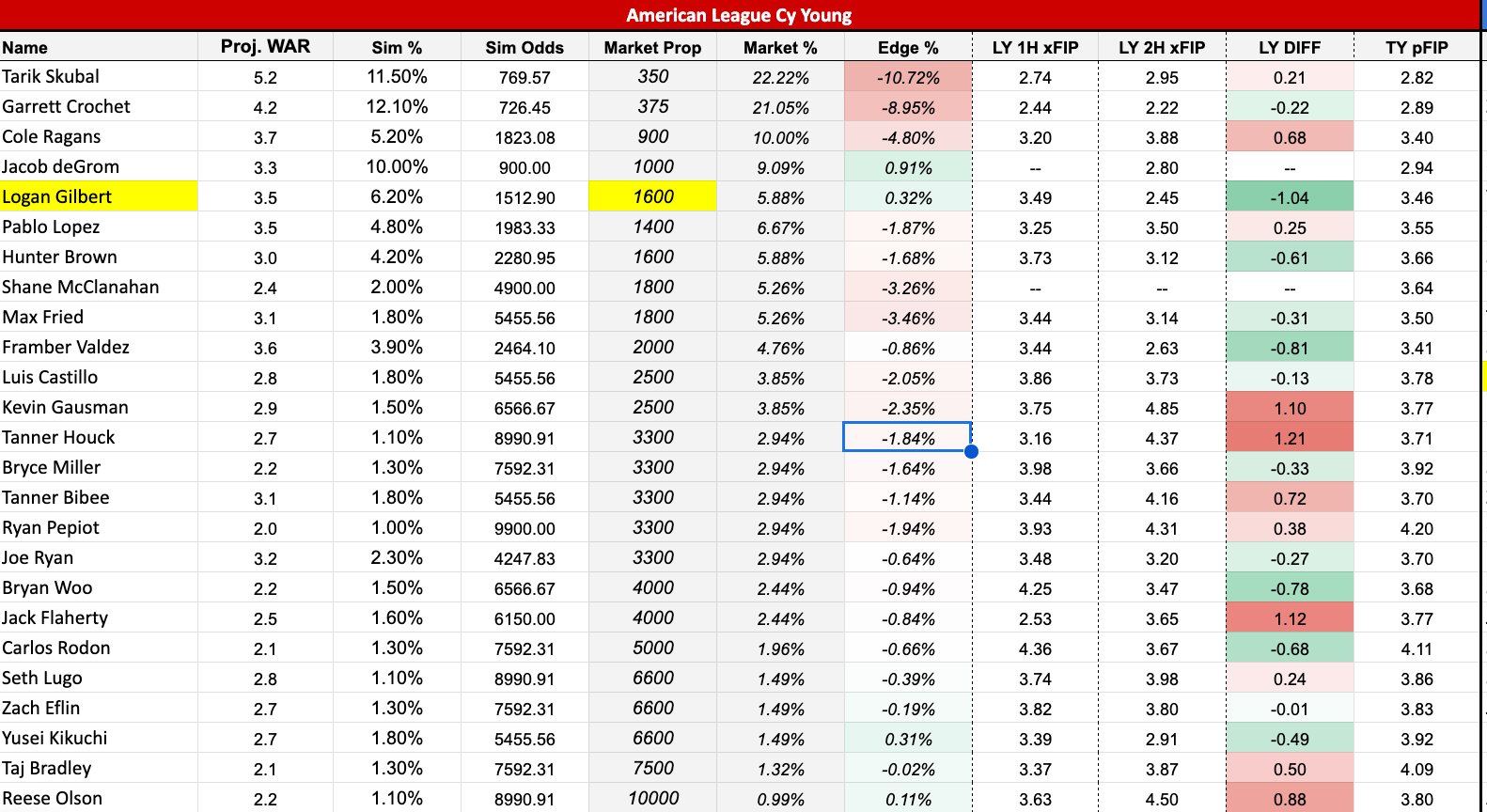Select the Seth Lugo name cell
Screen dimensions: 1487x812
(x=99, y=678)
